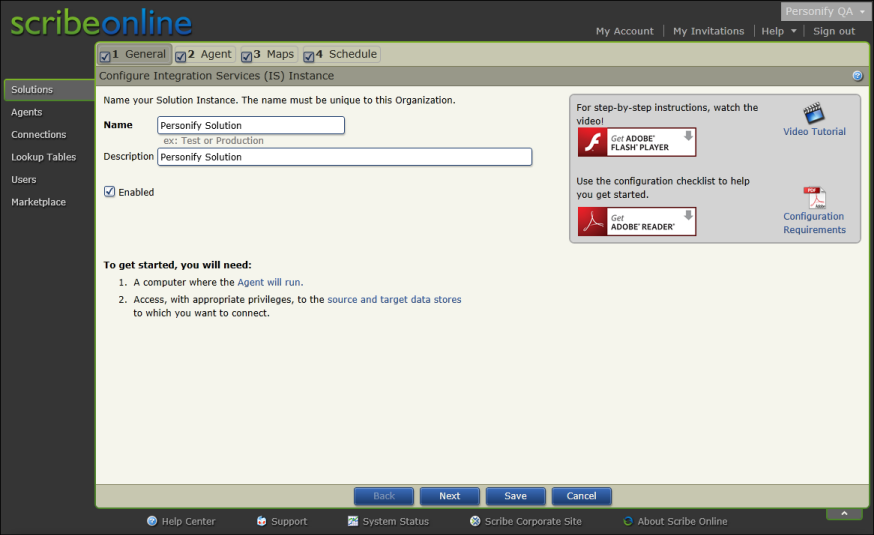Click the checkmark on the General tab

[105, 56]
